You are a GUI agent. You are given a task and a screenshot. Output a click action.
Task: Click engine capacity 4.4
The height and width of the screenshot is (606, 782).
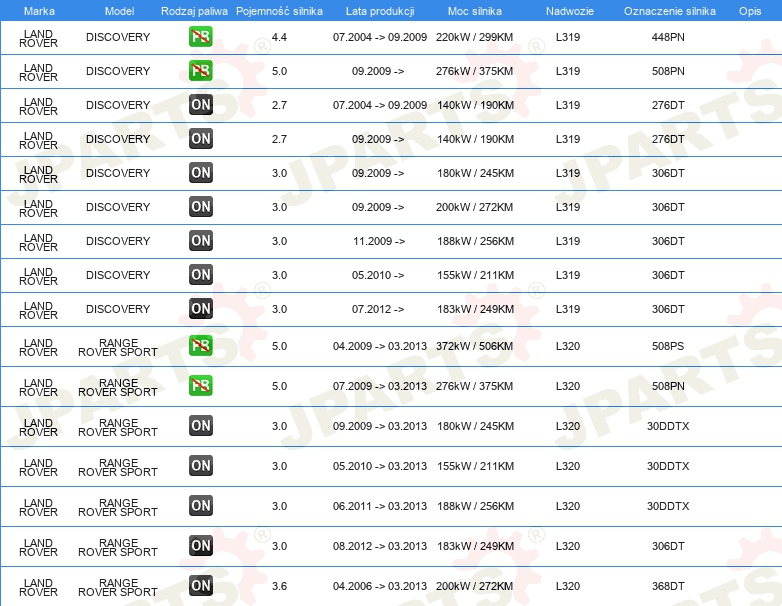click(x=279, y=37)
